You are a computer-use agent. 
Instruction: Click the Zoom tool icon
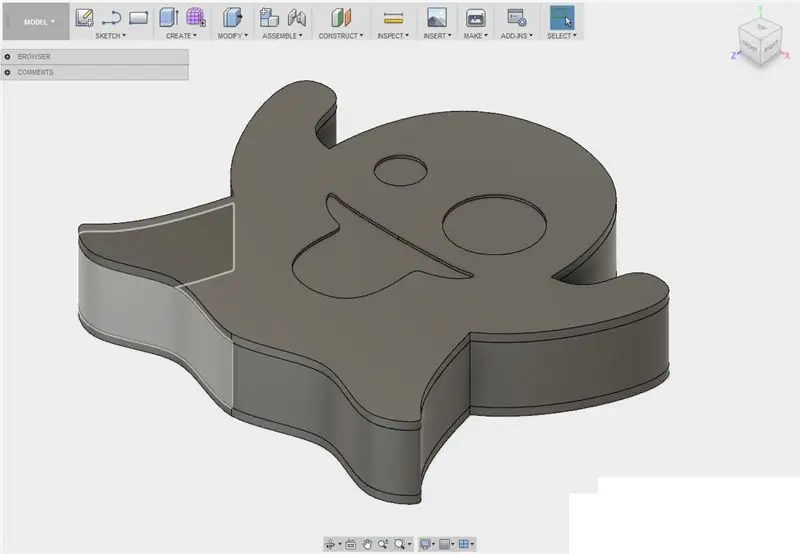click(x=383, y=544)
